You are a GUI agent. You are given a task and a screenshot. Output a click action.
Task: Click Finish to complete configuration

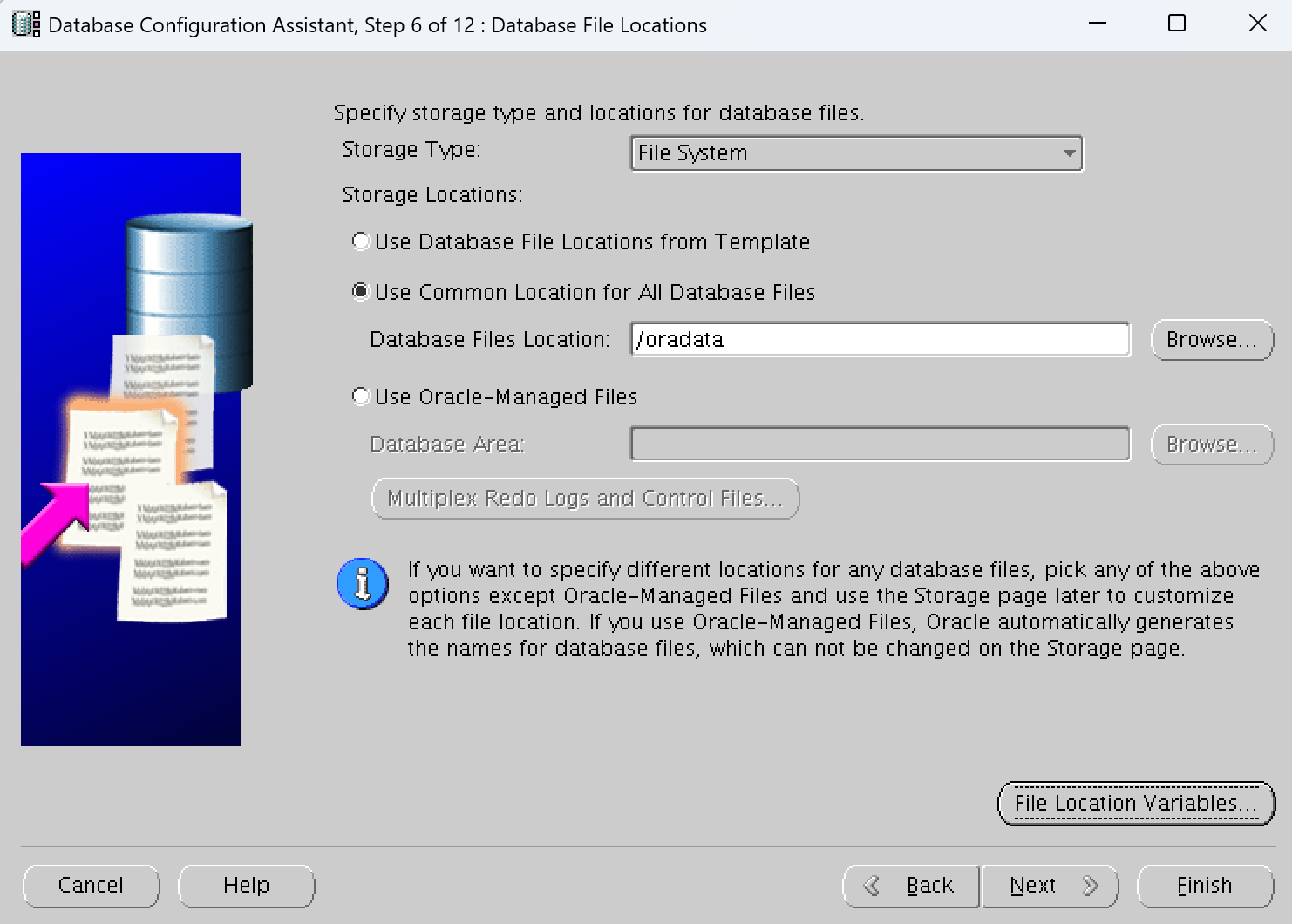1205,886
